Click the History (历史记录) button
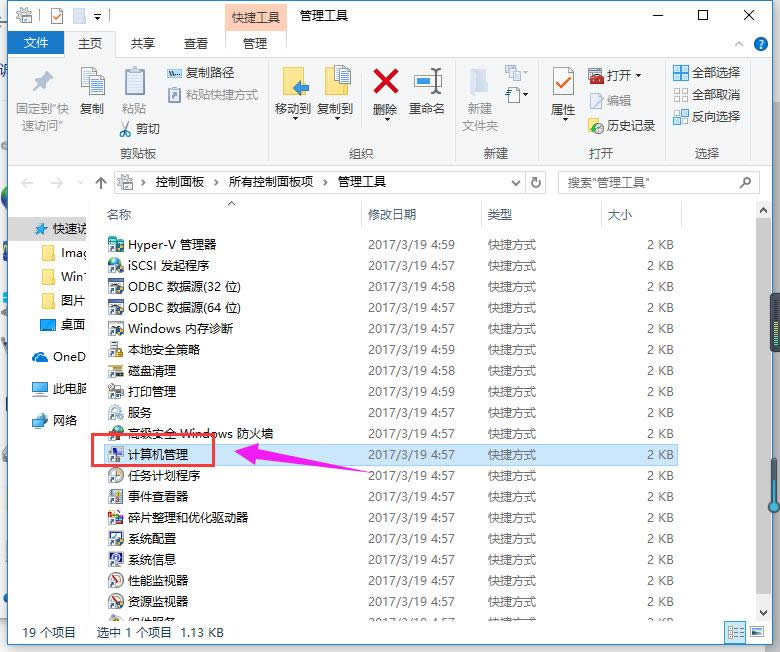This screenshot has height=652, width=780. point(622,126)
